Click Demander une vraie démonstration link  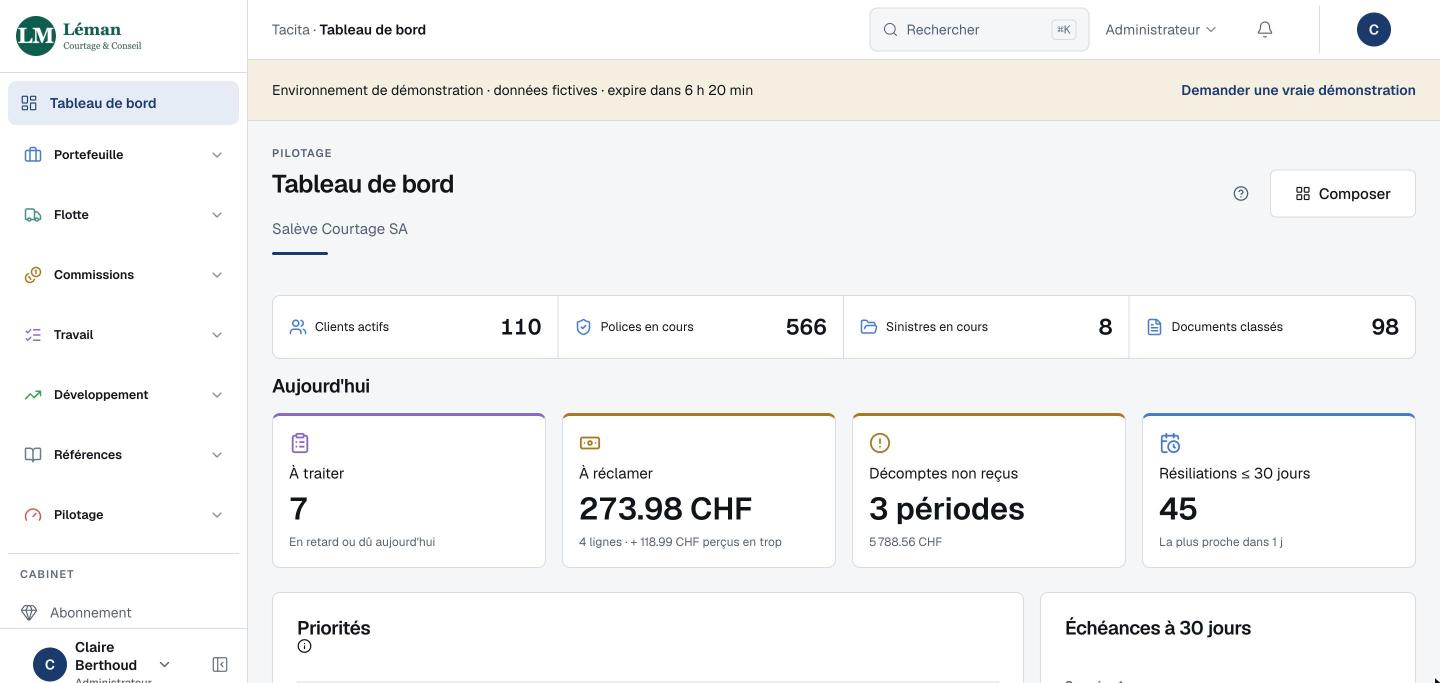point(1298,90)
